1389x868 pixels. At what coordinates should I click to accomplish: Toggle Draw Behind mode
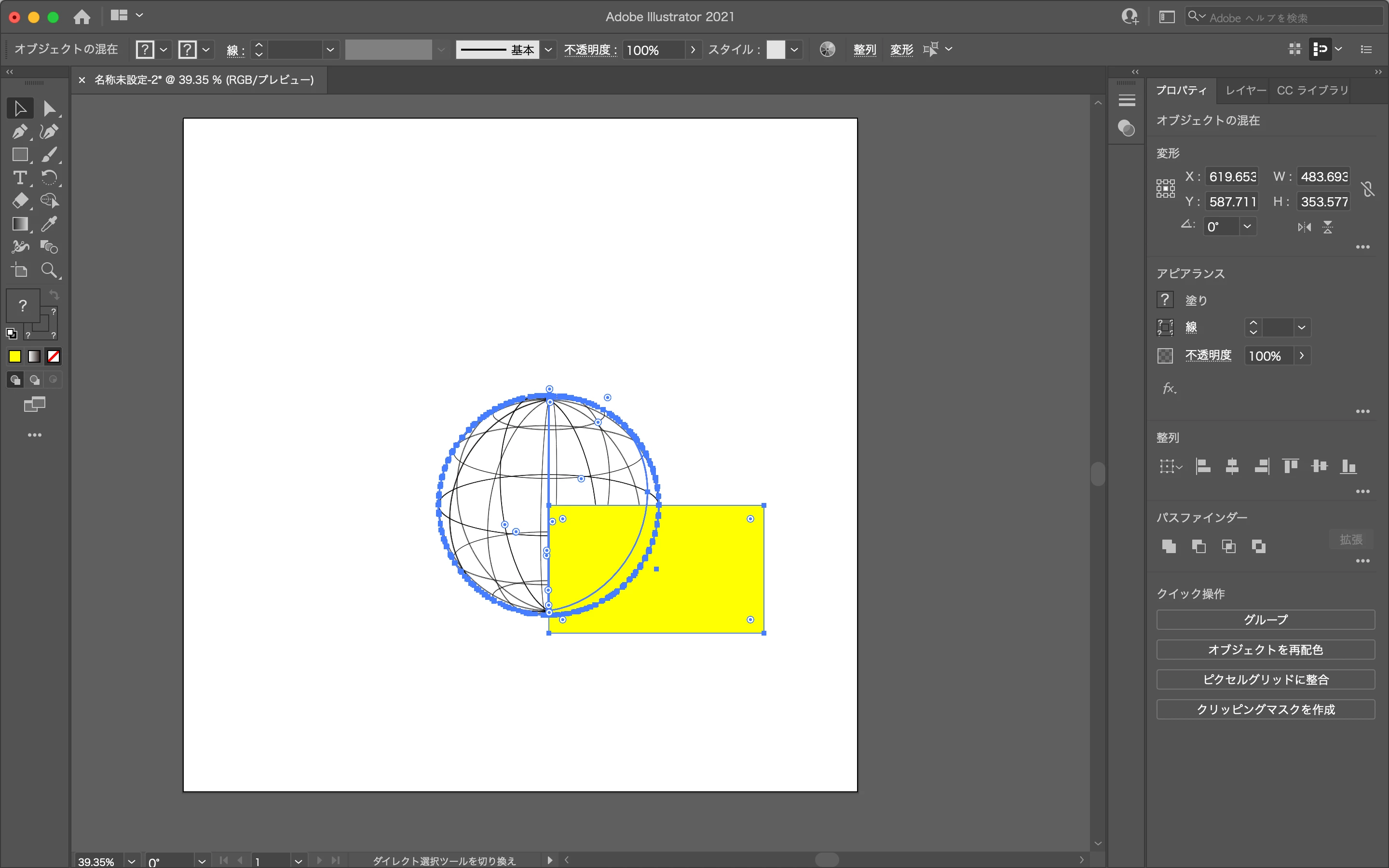(x=34, y=380)
